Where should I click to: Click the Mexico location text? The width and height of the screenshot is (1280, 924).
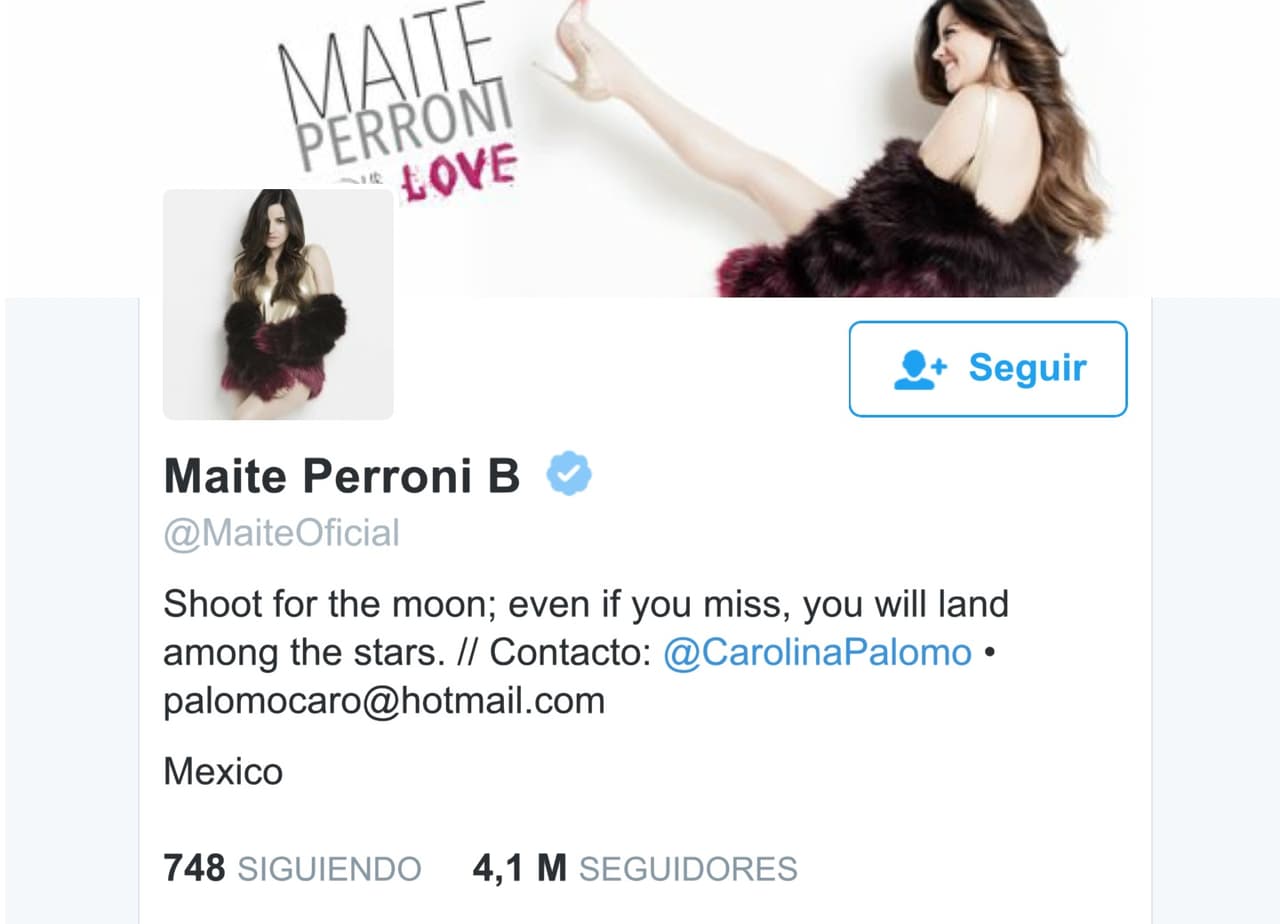click(223, 772)
